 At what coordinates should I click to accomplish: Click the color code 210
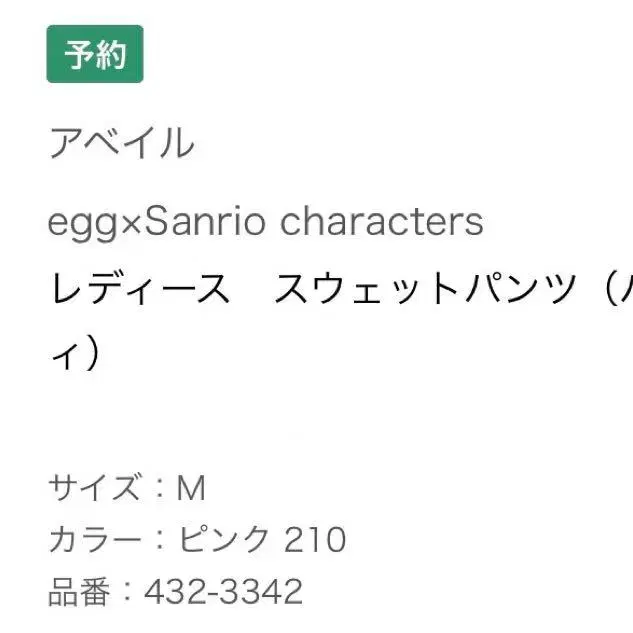(315, 540)
